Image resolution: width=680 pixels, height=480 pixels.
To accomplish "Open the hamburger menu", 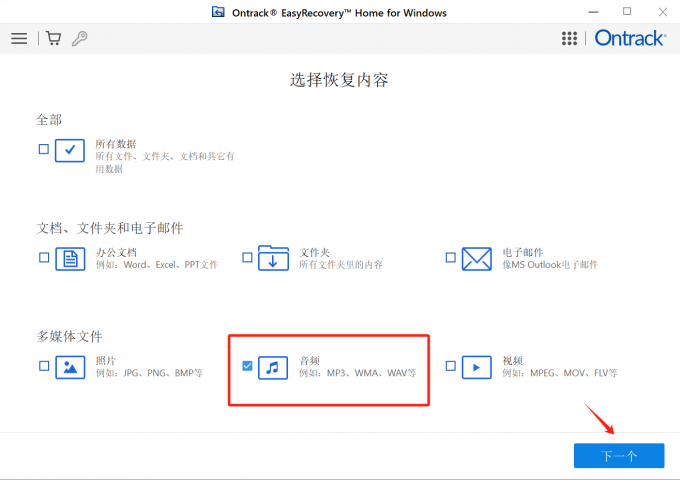I will click(19, 39).
